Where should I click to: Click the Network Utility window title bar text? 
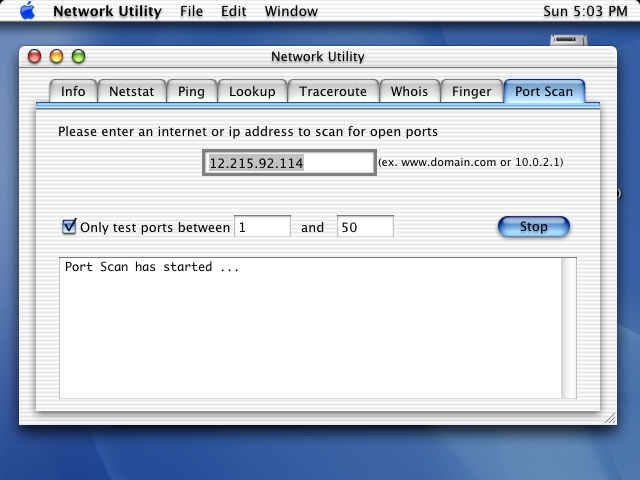(318, 56)
